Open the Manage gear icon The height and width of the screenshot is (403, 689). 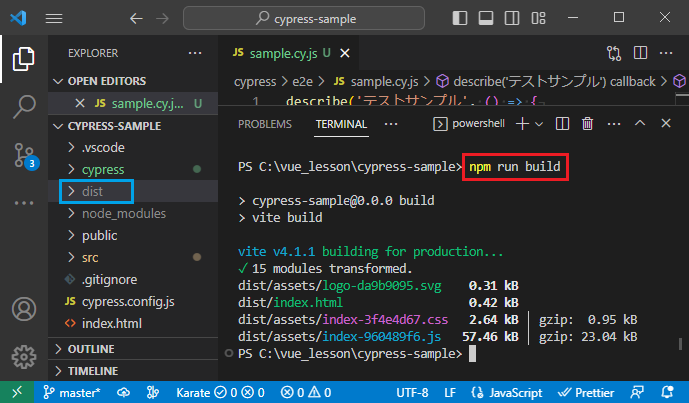tap(24, 357)
